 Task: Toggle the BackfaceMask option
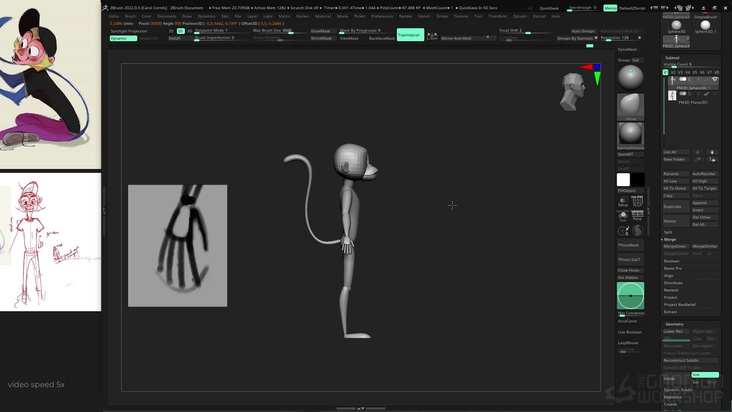point(381,38)
